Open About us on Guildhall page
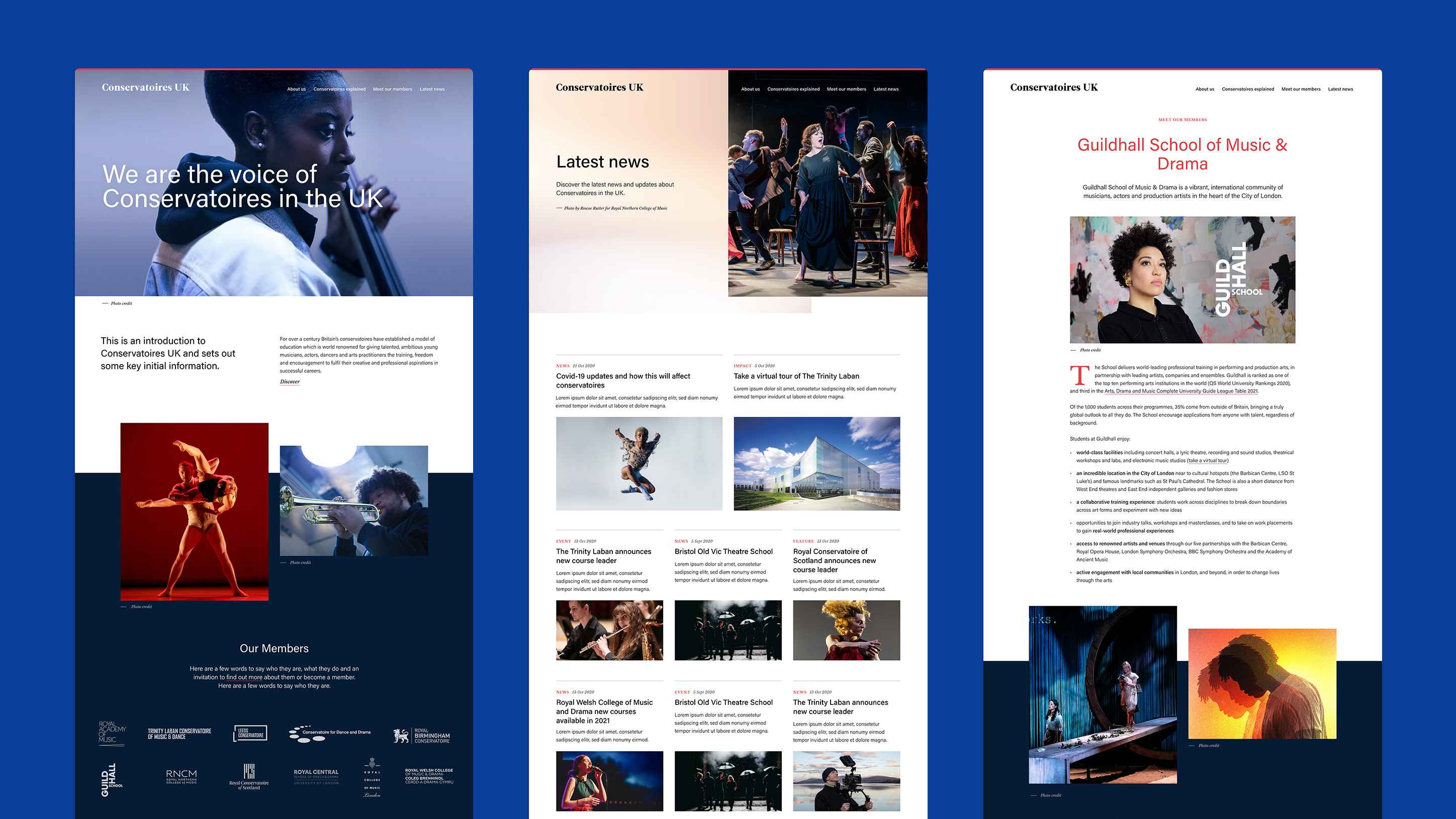The image size is (1456, 819). point(1205,89)
